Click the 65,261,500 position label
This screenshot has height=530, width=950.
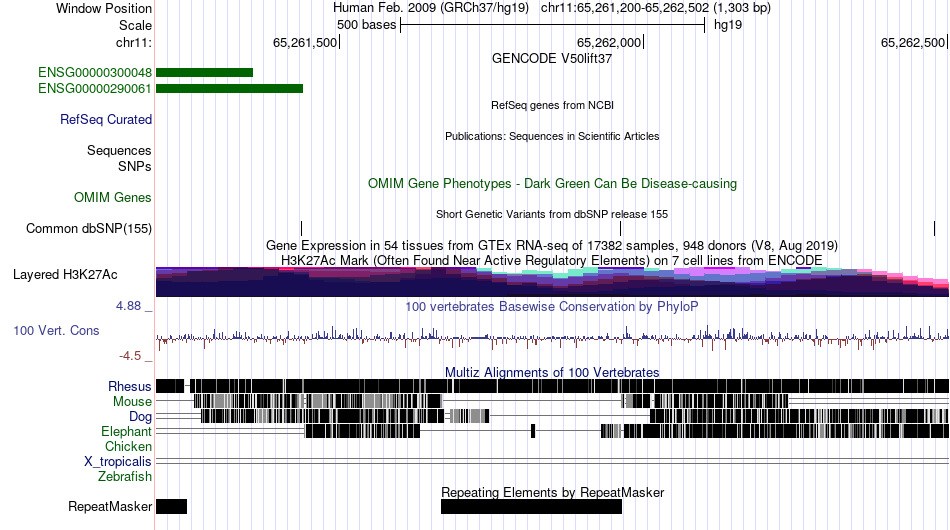click(x=305, y=42)
